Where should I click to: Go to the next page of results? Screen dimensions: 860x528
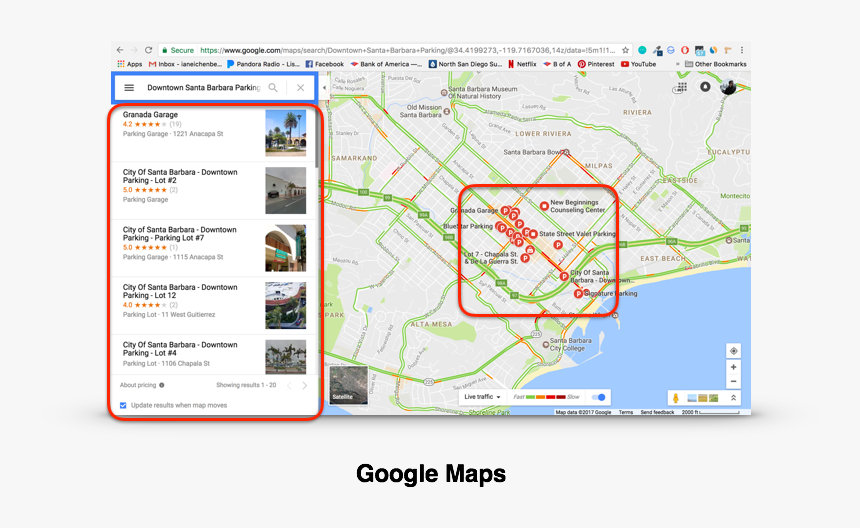(304, 385)
